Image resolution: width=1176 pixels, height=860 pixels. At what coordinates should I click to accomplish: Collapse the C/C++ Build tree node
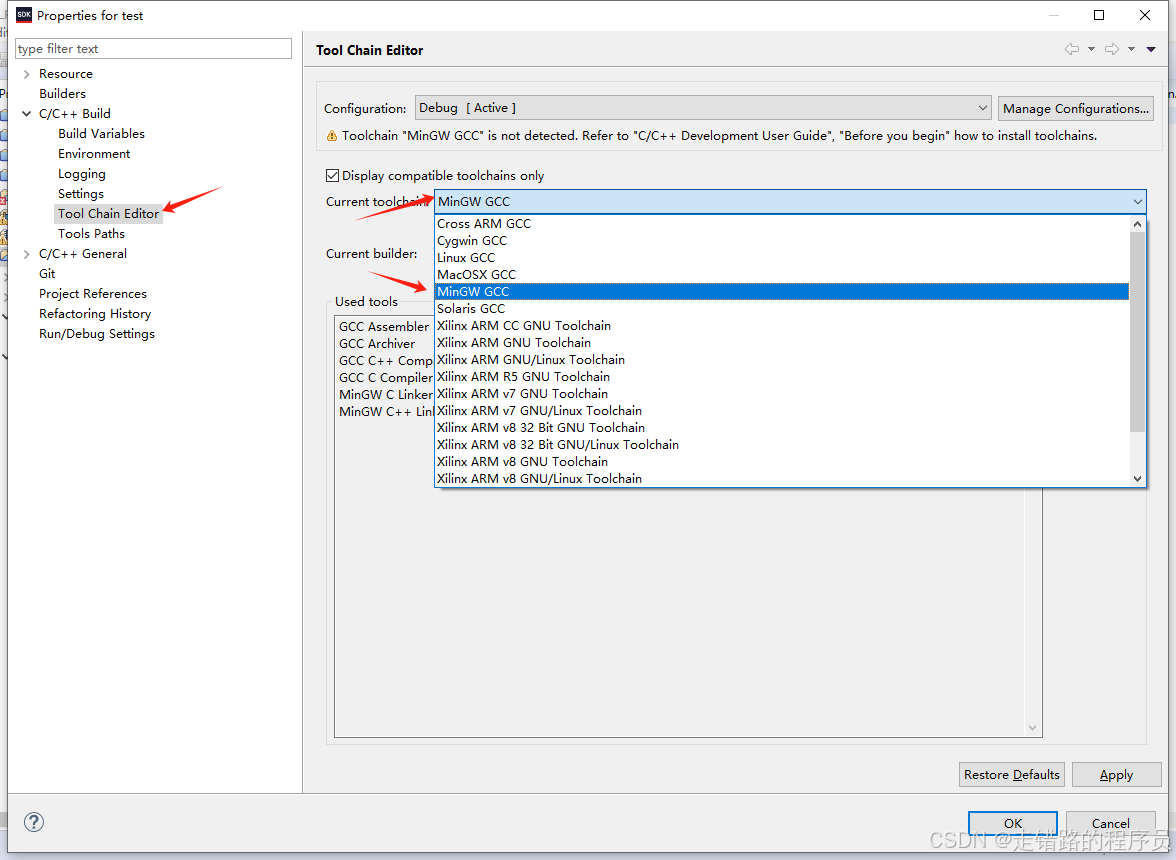pyautogui.click(x=27, y=114)
